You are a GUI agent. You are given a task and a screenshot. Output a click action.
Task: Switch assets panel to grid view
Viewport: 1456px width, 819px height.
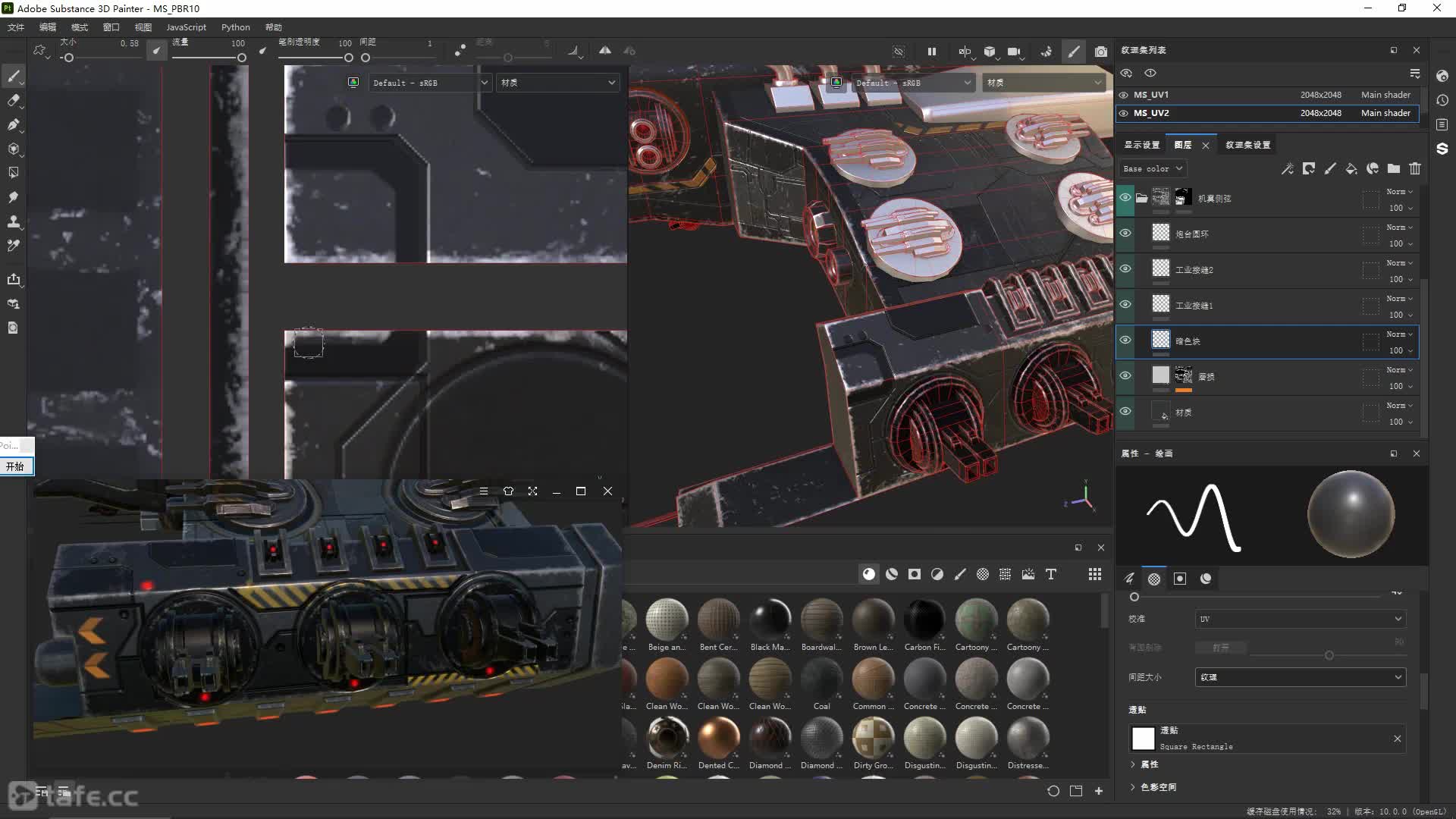[1095, 574]
